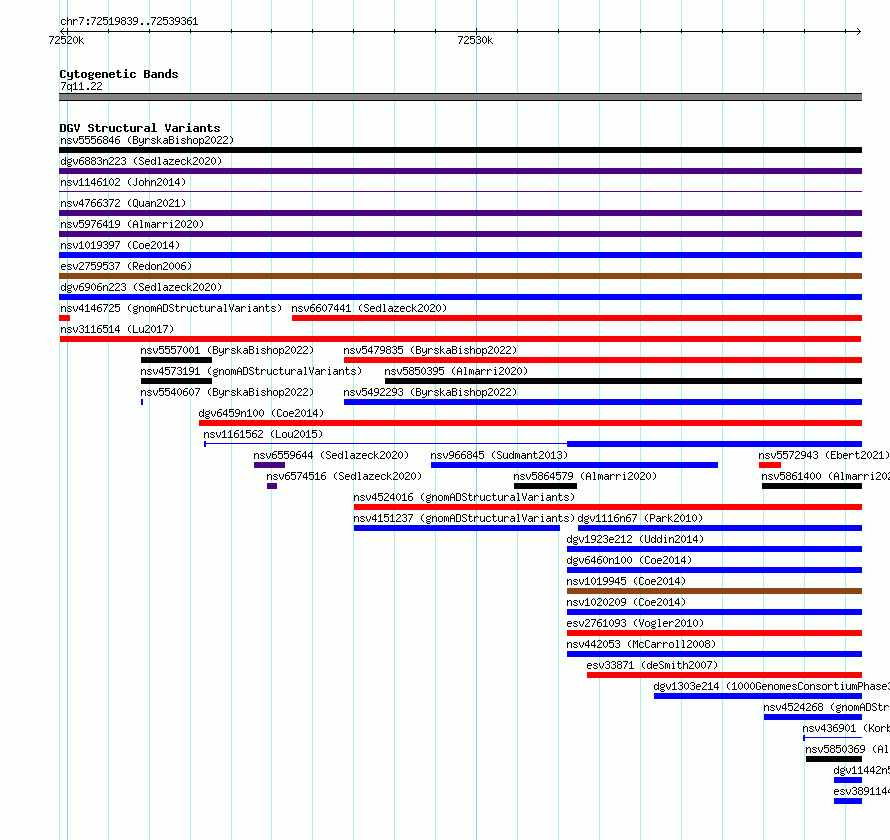Screen dimensions: 890x840
Task: Open the dgv6883n223 (Sedlazeck2020) variant label
Action: [141, 161]
